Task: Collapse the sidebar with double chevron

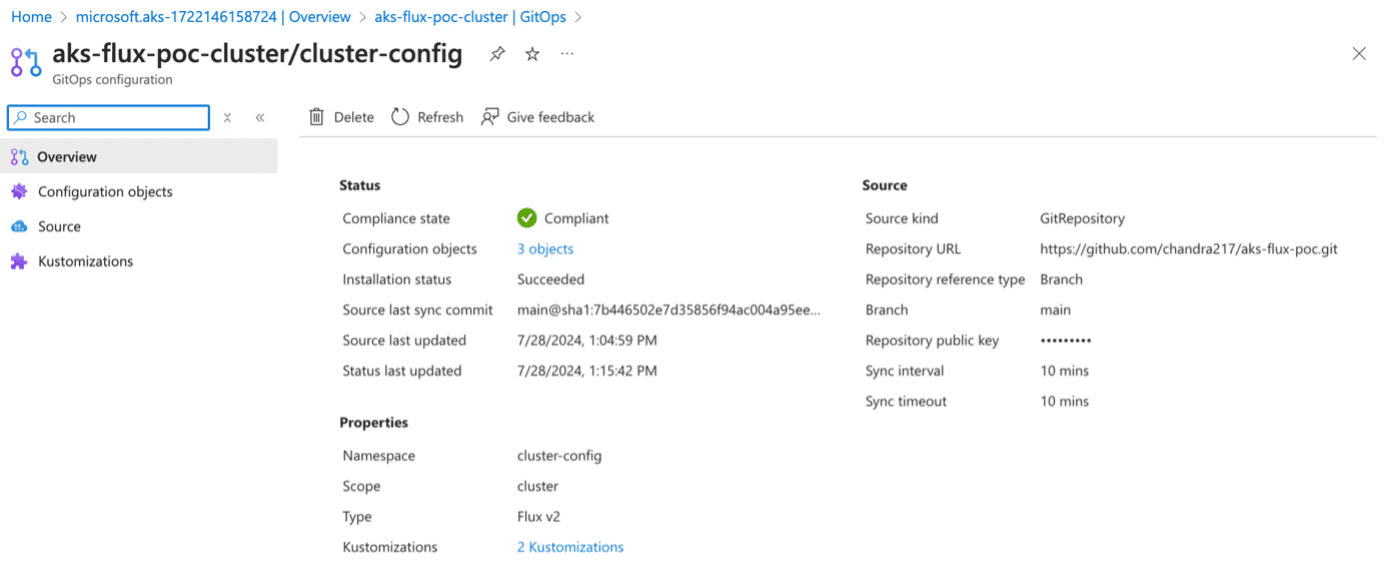Action: (x=260, y=118)
